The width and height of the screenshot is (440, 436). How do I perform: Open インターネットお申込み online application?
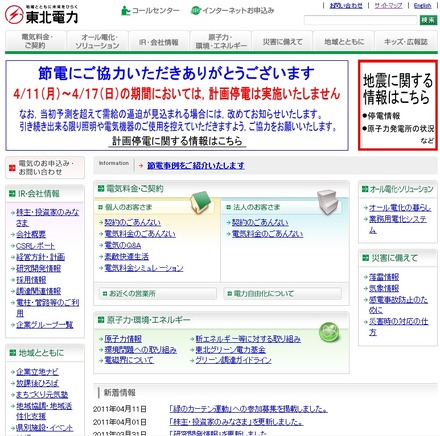pos(232,11)
